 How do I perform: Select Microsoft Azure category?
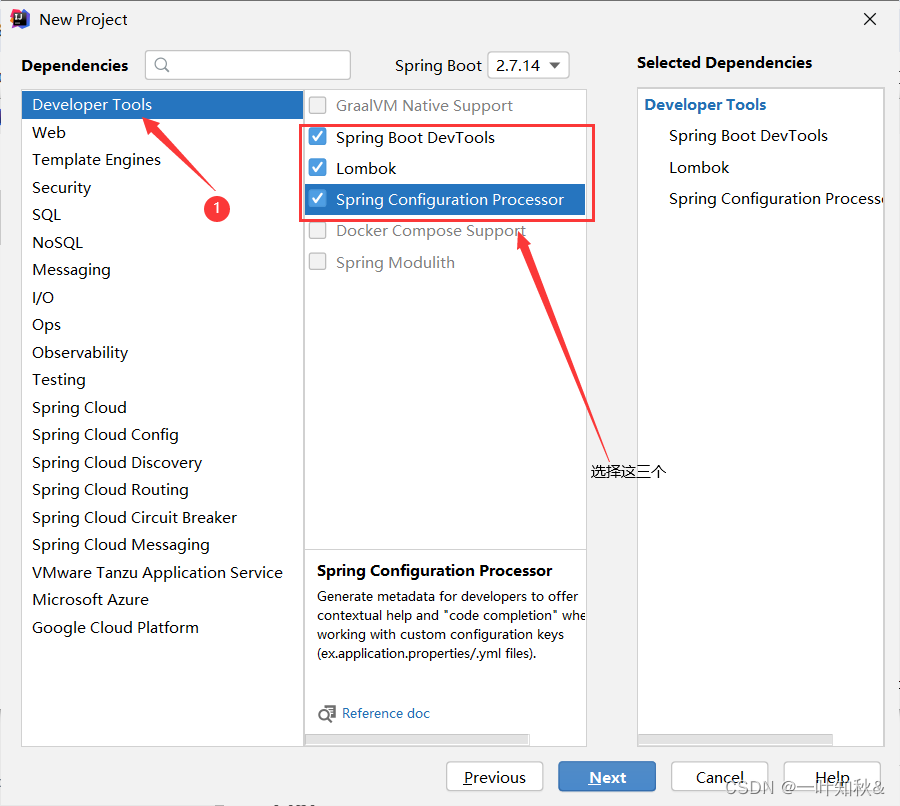(x=162, y=600)
